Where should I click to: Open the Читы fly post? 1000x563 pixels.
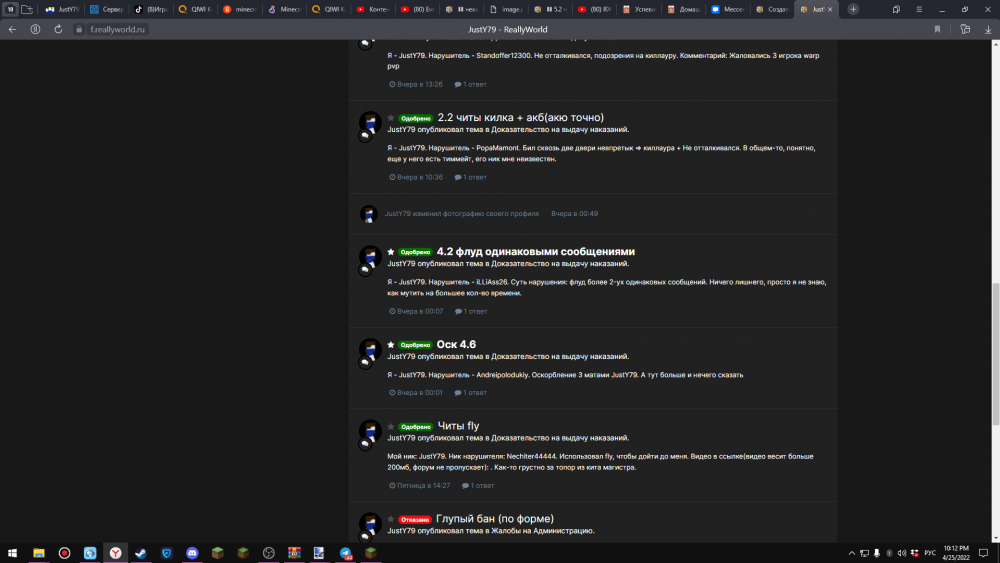[458, 426]
